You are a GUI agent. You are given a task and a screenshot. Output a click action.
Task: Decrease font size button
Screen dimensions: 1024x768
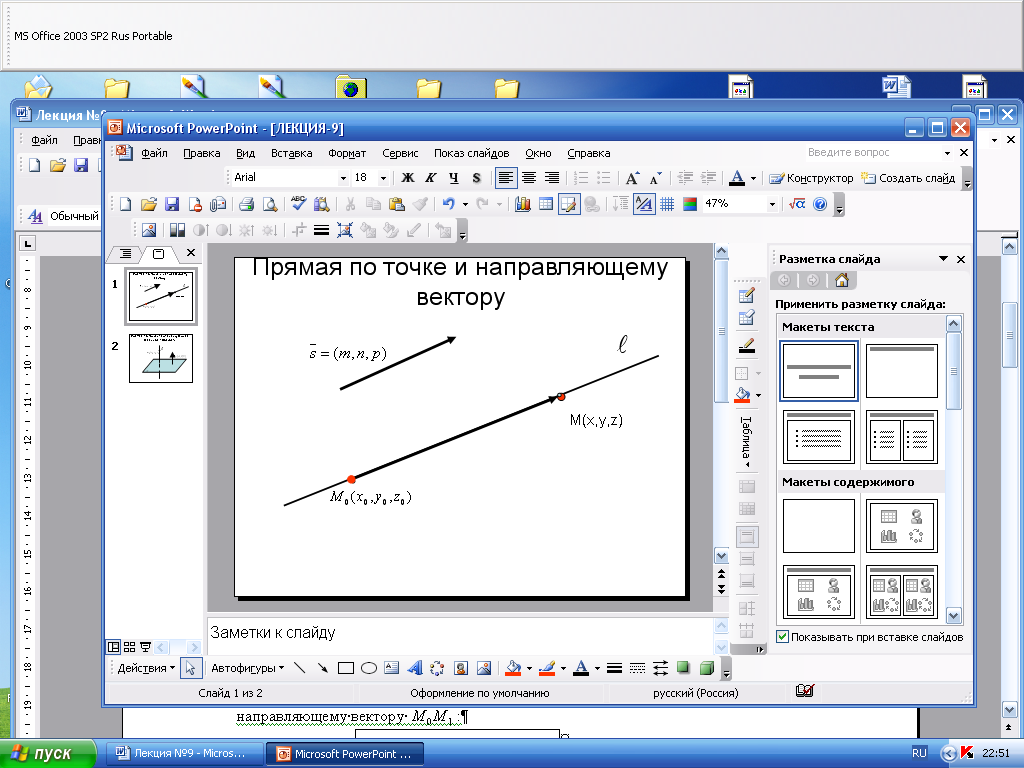[x=655, y=178]
